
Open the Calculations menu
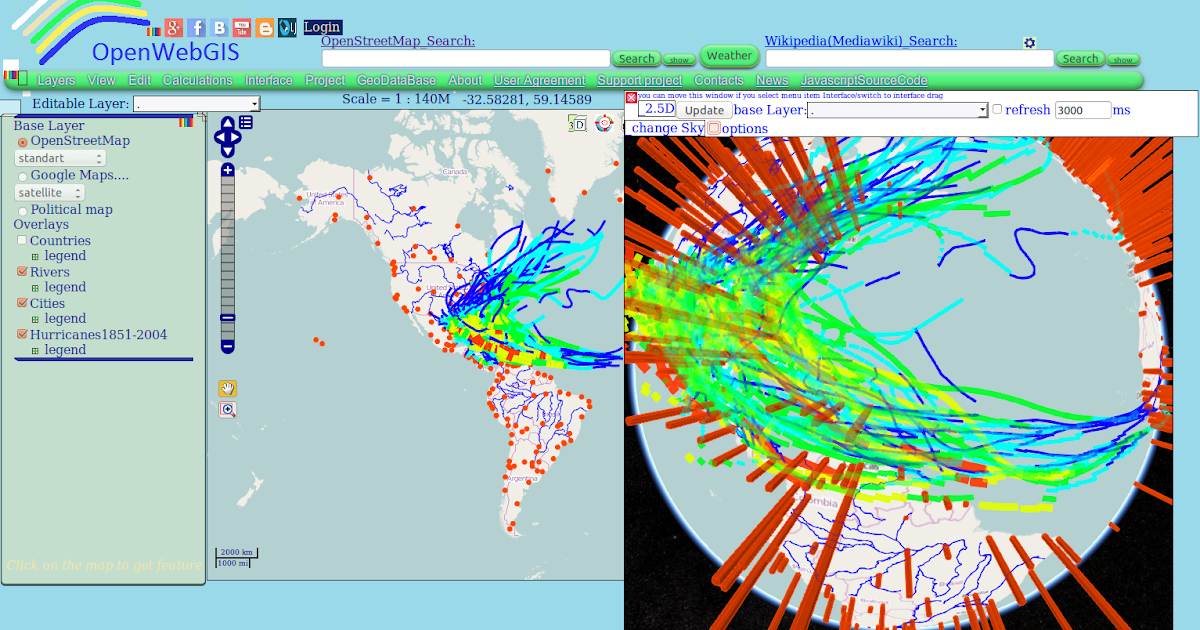[198, 79]
